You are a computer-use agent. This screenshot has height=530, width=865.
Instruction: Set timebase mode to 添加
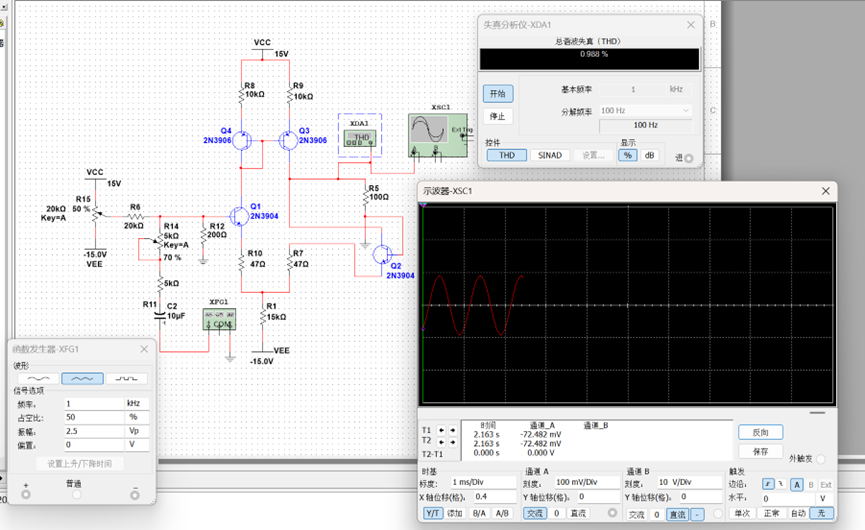[x=455, y=513]
